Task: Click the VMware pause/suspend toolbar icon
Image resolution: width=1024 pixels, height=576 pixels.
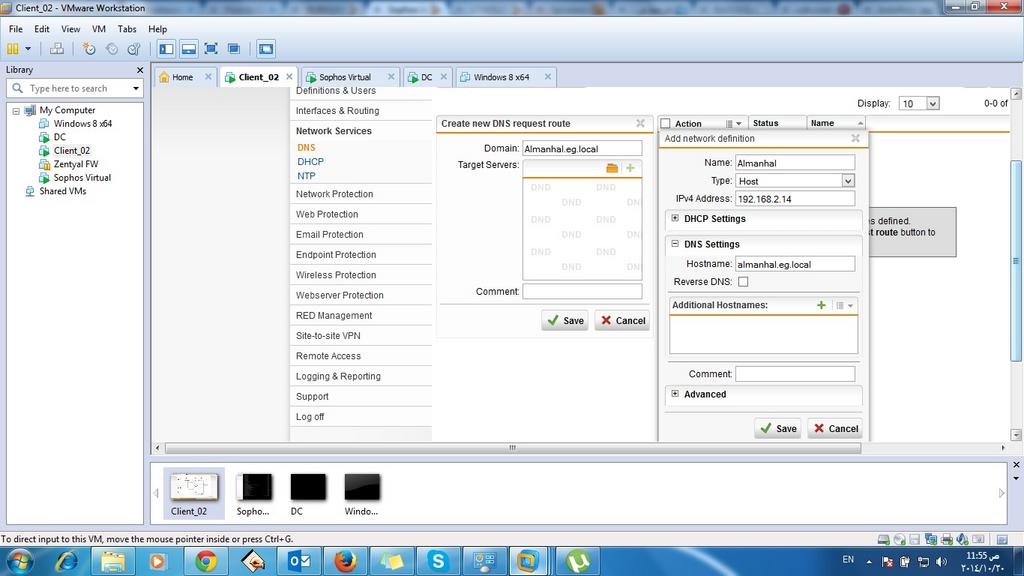Action: coord(12,49)
